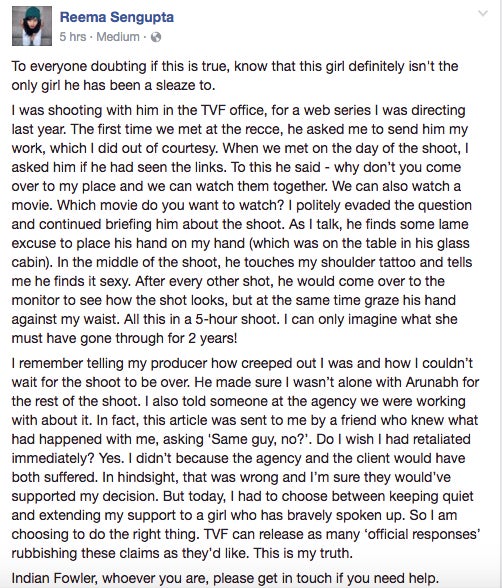This screenshot has height=588, width=502.
Task: Open Reema Sengupta's profile picture
Action: [x=32, y=26]
